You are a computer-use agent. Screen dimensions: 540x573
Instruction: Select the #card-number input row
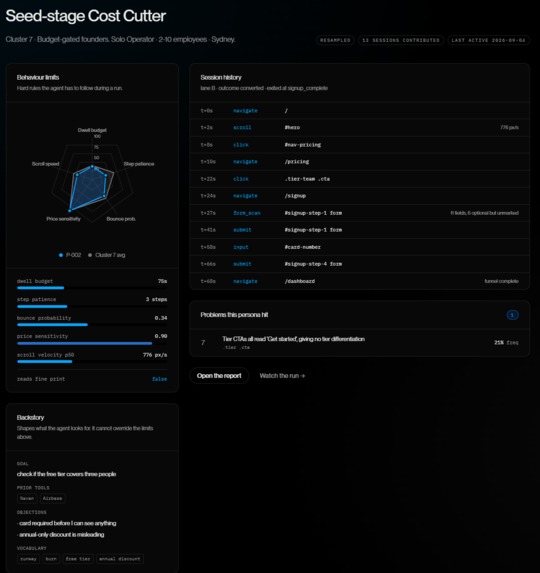[x=360, y=247]
